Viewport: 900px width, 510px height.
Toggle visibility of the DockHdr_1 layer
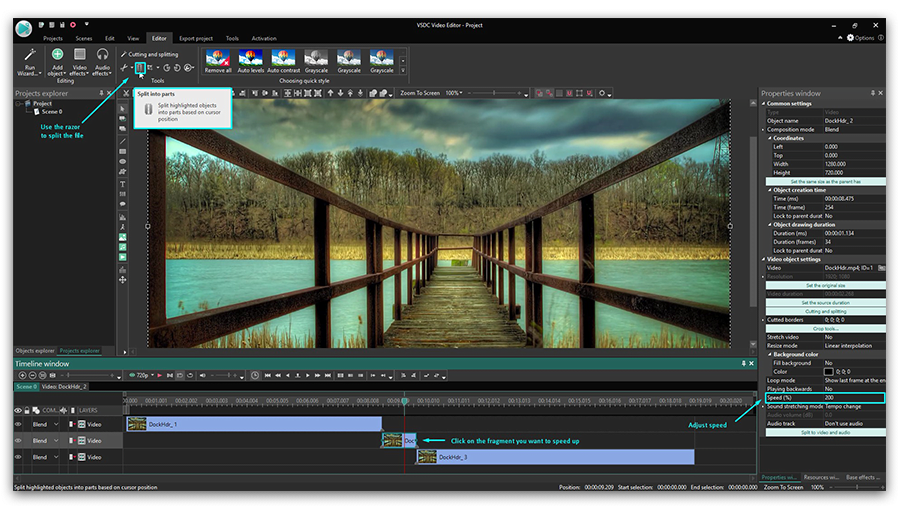18,425
